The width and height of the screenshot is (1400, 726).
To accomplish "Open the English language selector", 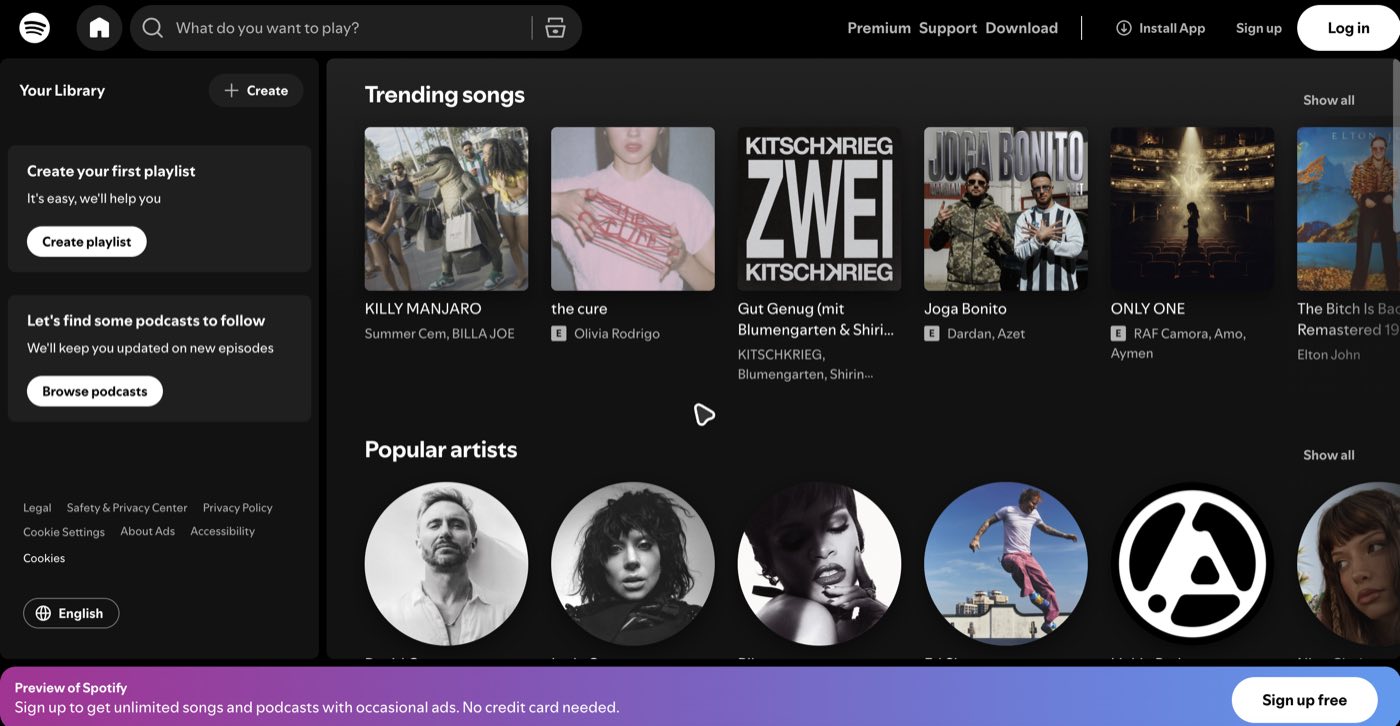I will [71, 613].
